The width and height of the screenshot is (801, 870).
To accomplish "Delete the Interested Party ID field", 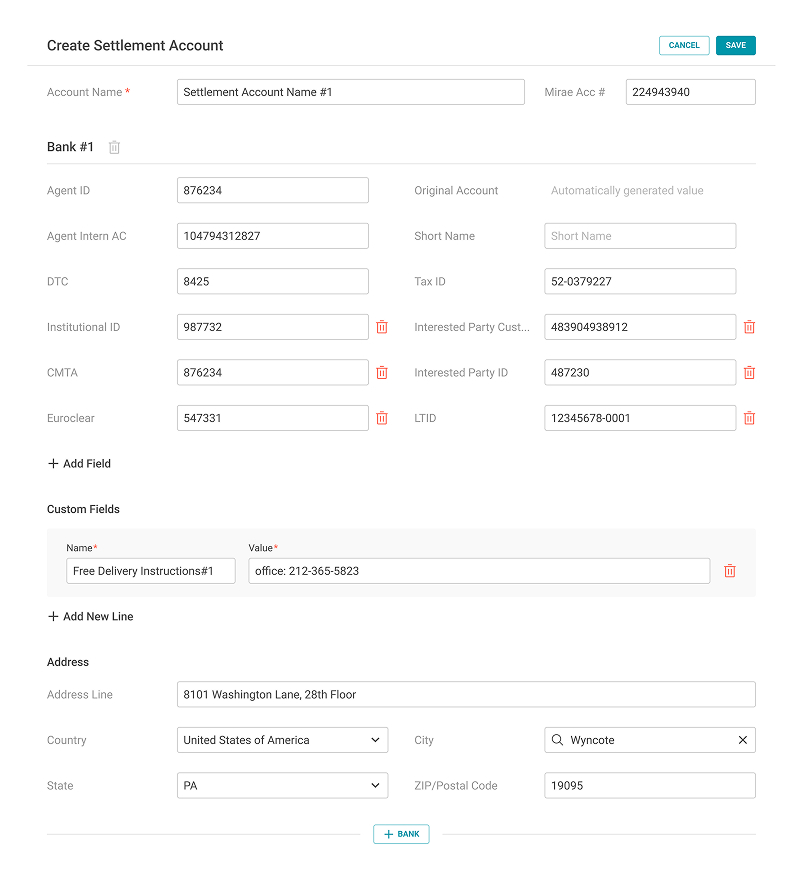I will 749,372.
